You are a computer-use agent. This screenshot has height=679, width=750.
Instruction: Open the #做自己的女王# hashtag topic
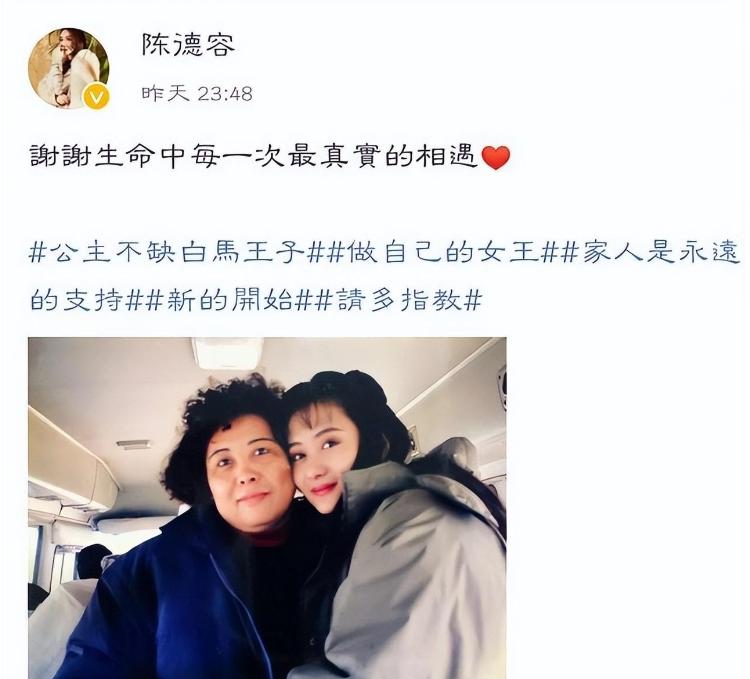click(443, 252)
